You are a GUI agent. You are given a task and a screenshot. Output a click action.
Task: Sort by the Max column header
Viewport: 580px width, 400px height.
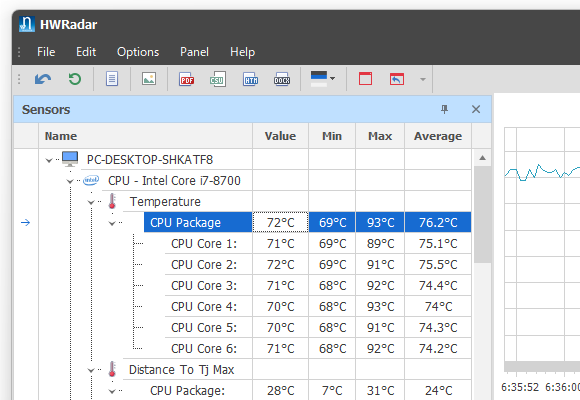click(x=380, y=136)
